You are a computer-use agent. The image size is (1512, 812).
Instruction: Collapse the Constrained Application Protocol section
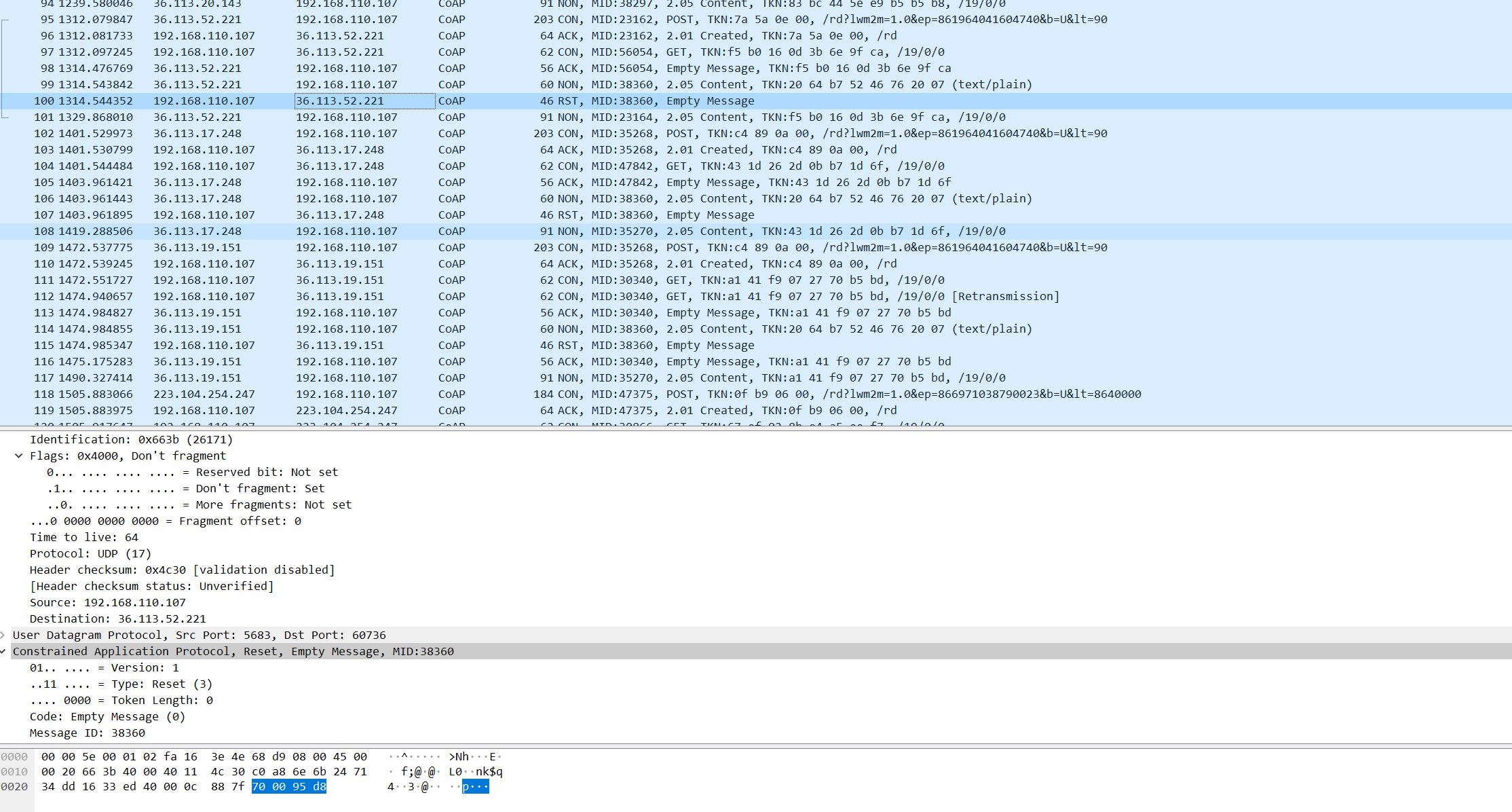point(5,651)
